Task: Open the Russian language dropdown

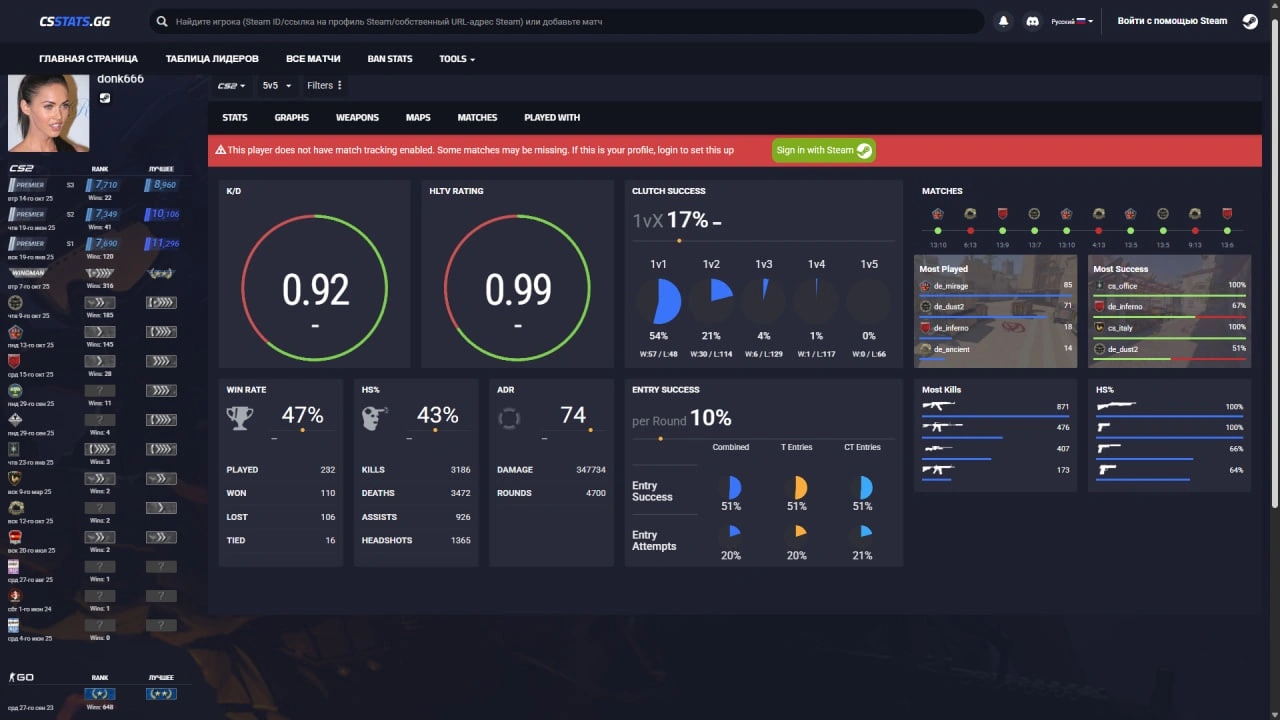Action: (x=1072, y=21)
